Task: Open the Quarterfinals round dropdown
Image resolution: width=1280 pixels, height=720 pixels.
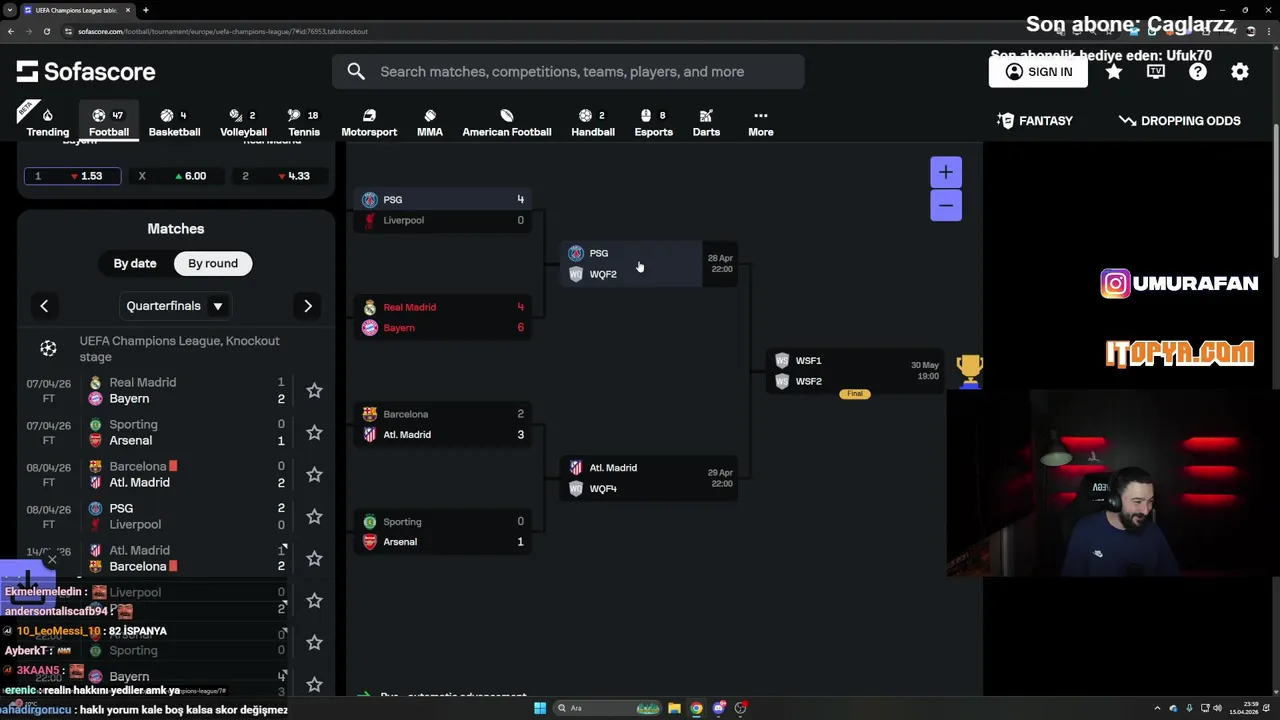Action: pos(175,306)
